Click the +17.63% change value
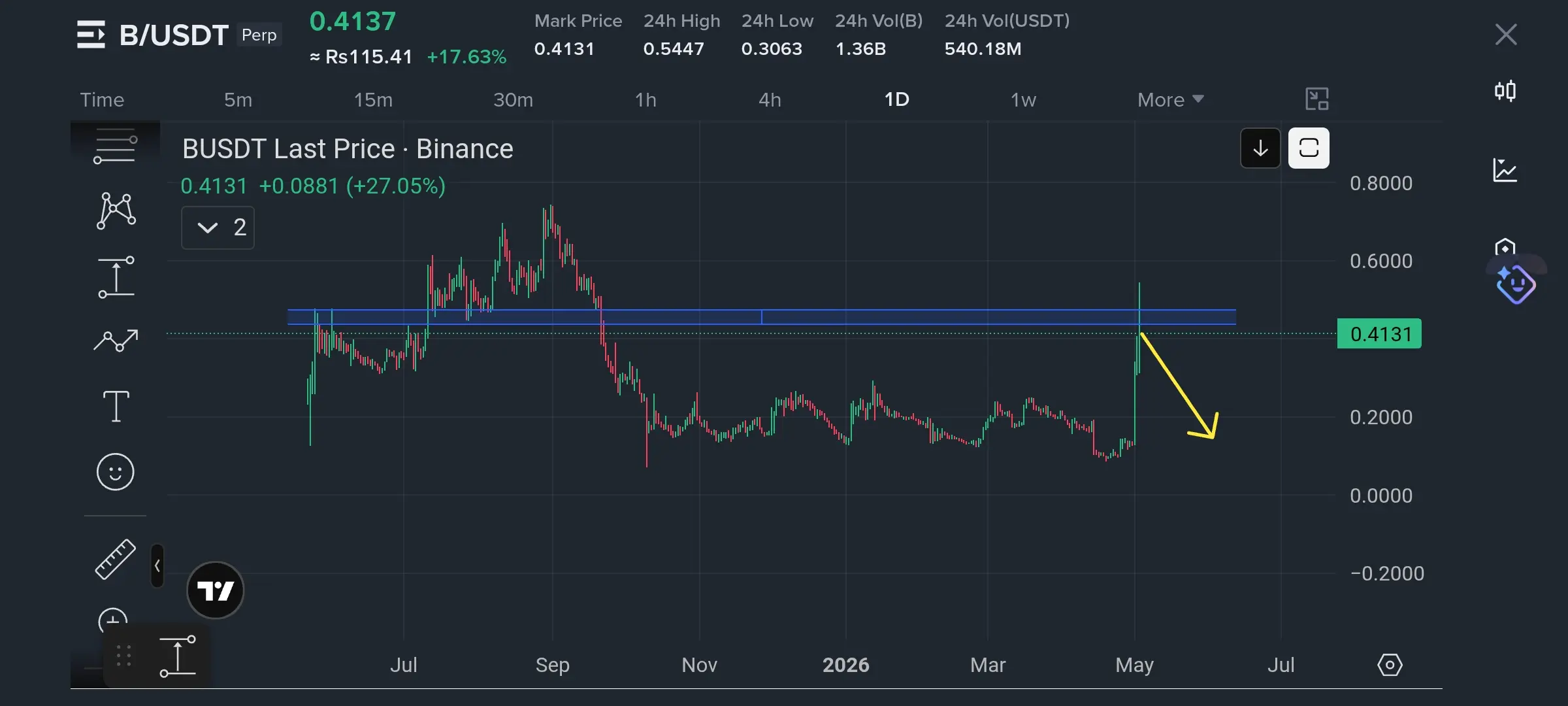 [x=466, y=57]
